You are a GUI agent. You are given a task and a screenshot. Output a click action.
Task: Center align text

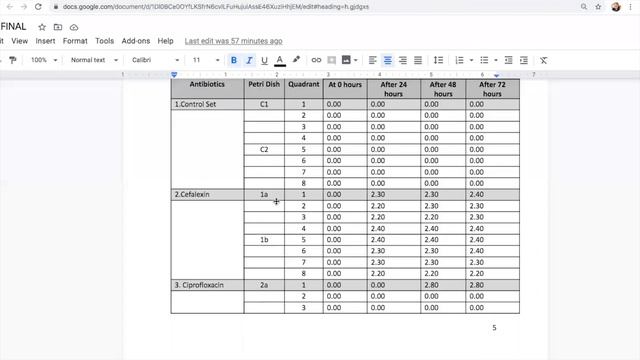tap(387, 60)
